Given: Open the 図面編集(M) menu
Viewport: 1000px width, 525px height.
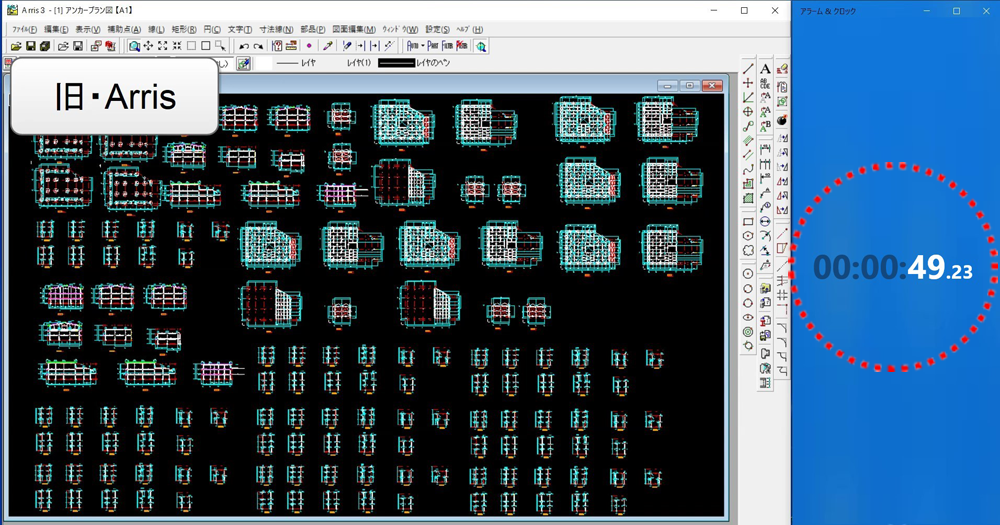Looking at the screenshot, I should click(354, 30).
